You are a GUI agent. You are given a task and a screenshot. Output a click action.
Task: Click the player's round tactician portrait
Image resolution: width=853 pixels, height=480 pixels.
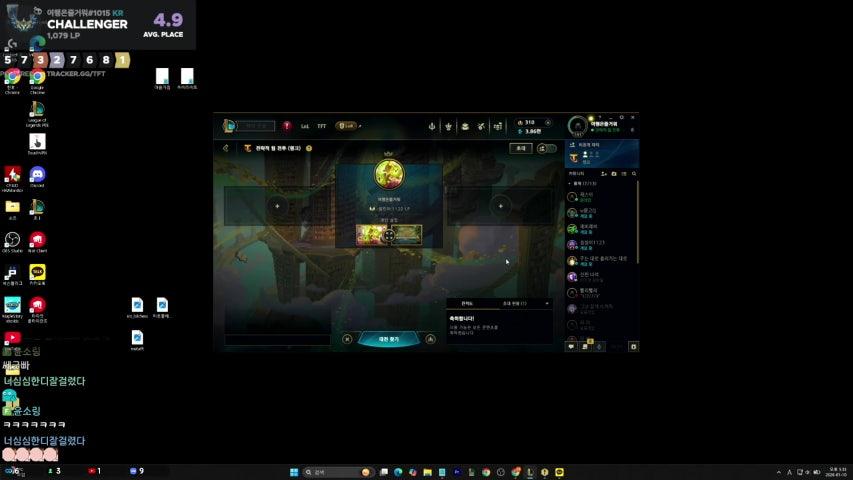pos(389,174)
